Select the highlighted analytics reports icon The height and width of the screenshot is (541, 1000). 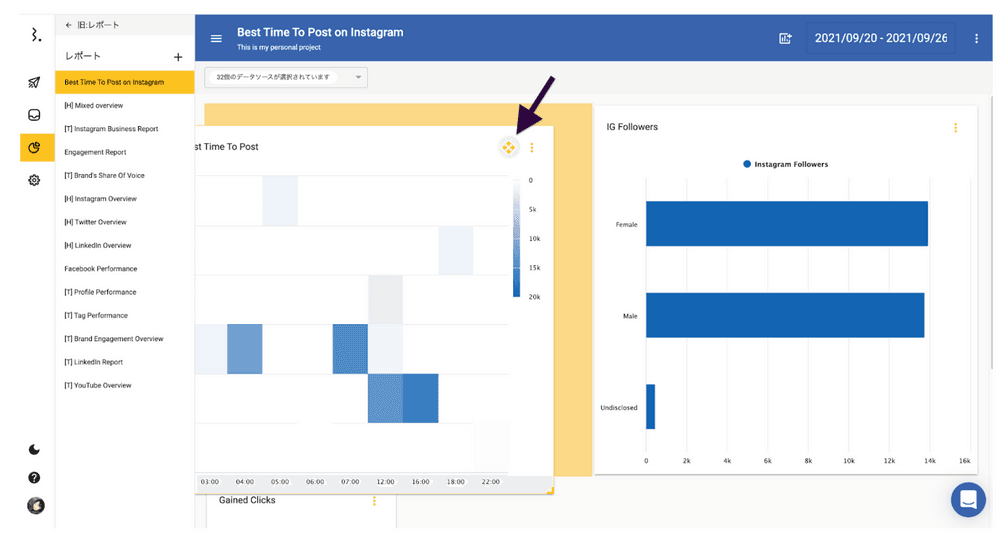pyautogui.click(x=35, y=148)
